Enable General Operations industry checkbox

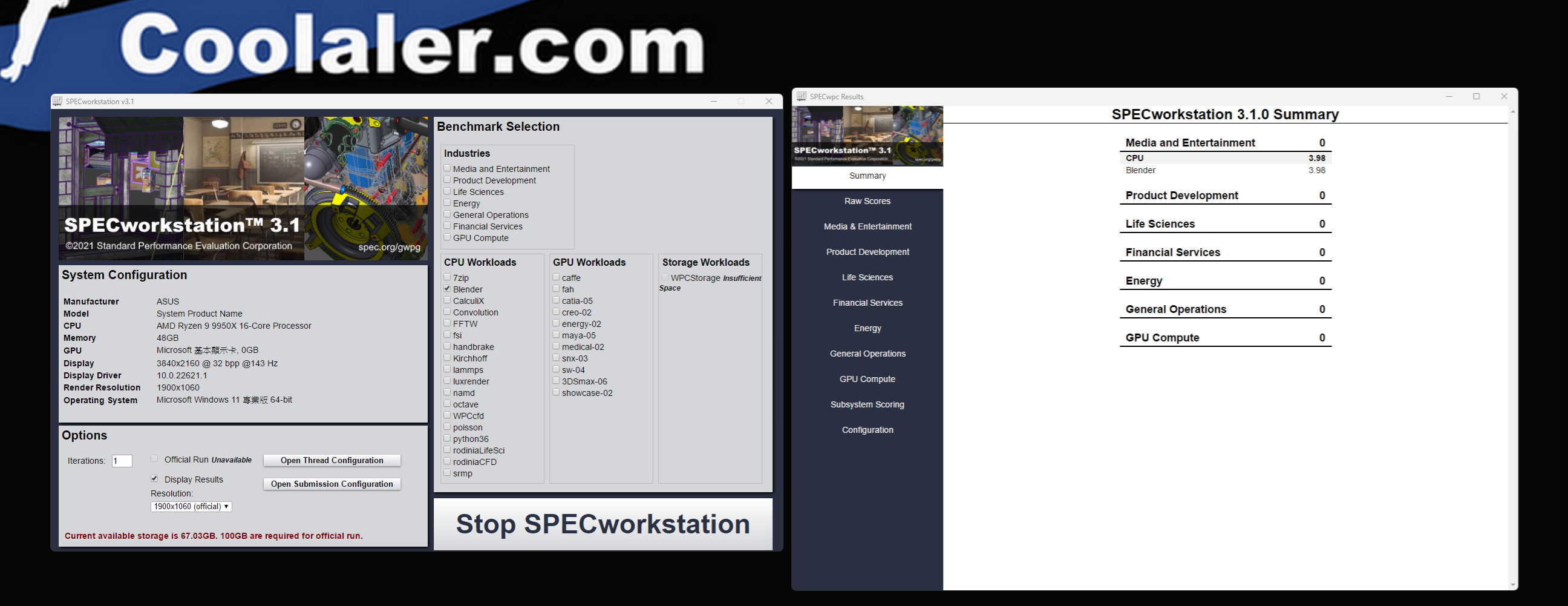pyautogui.click(x=448, y=214)
